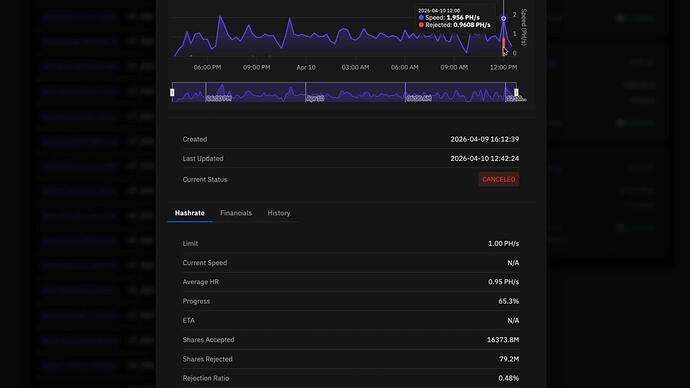This screenshot has width=690, height=388.
Task: Click the red rejected bar on chart
Action: tap(503, 47)
